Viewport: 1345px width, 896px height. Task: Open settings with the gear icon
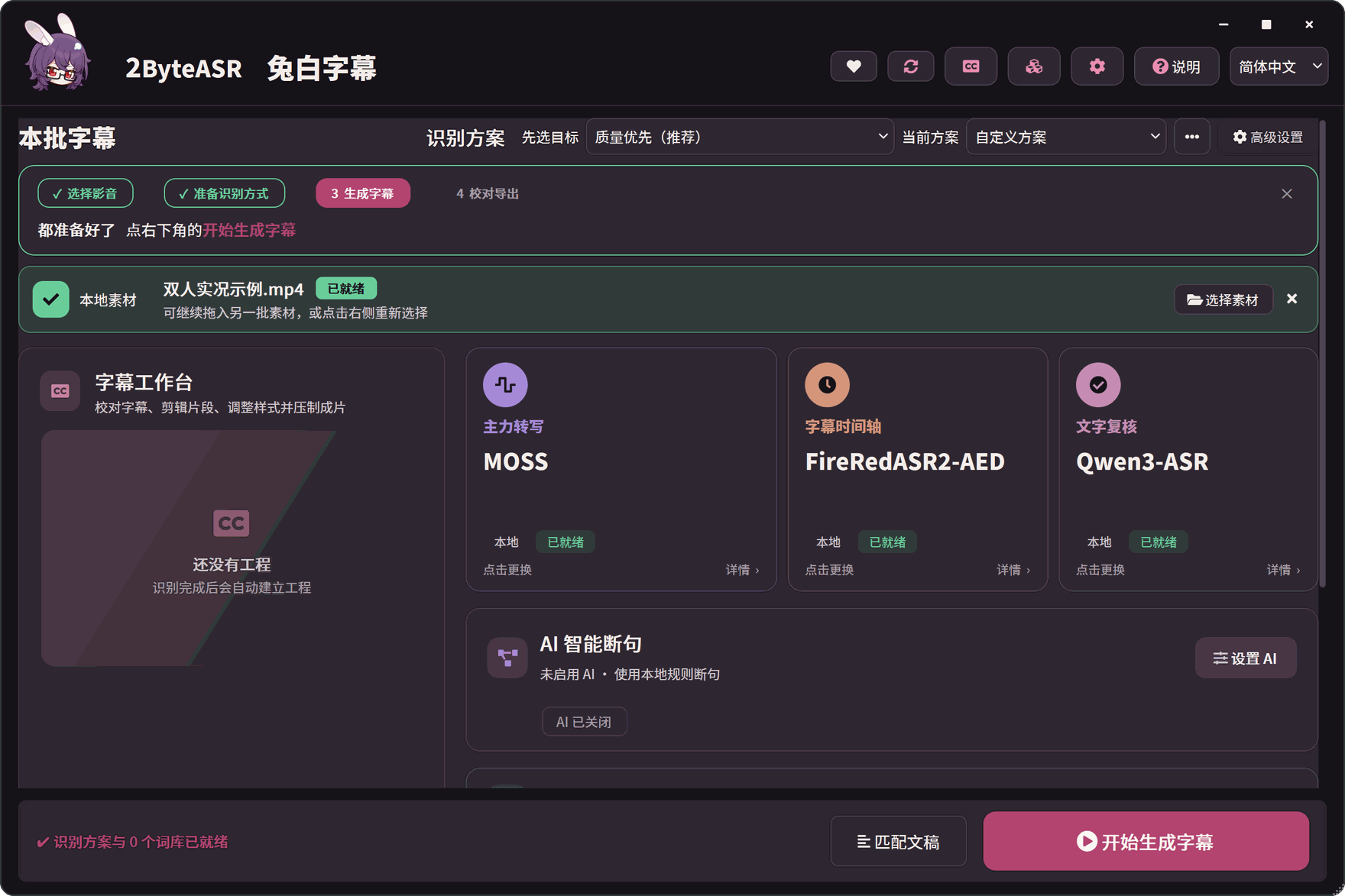coord(1097,66)
